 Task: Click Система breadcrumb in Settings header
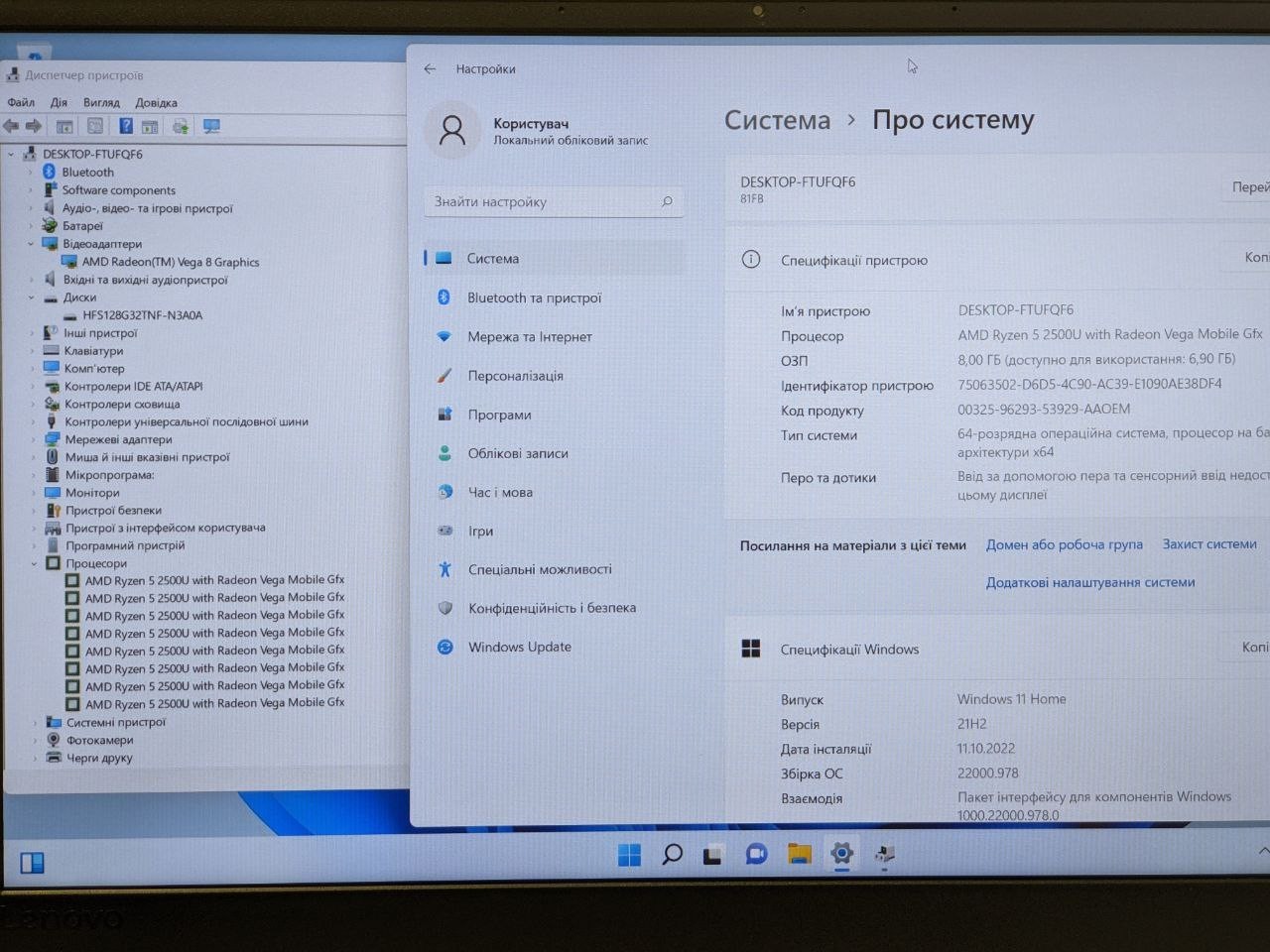coord(777,120)
